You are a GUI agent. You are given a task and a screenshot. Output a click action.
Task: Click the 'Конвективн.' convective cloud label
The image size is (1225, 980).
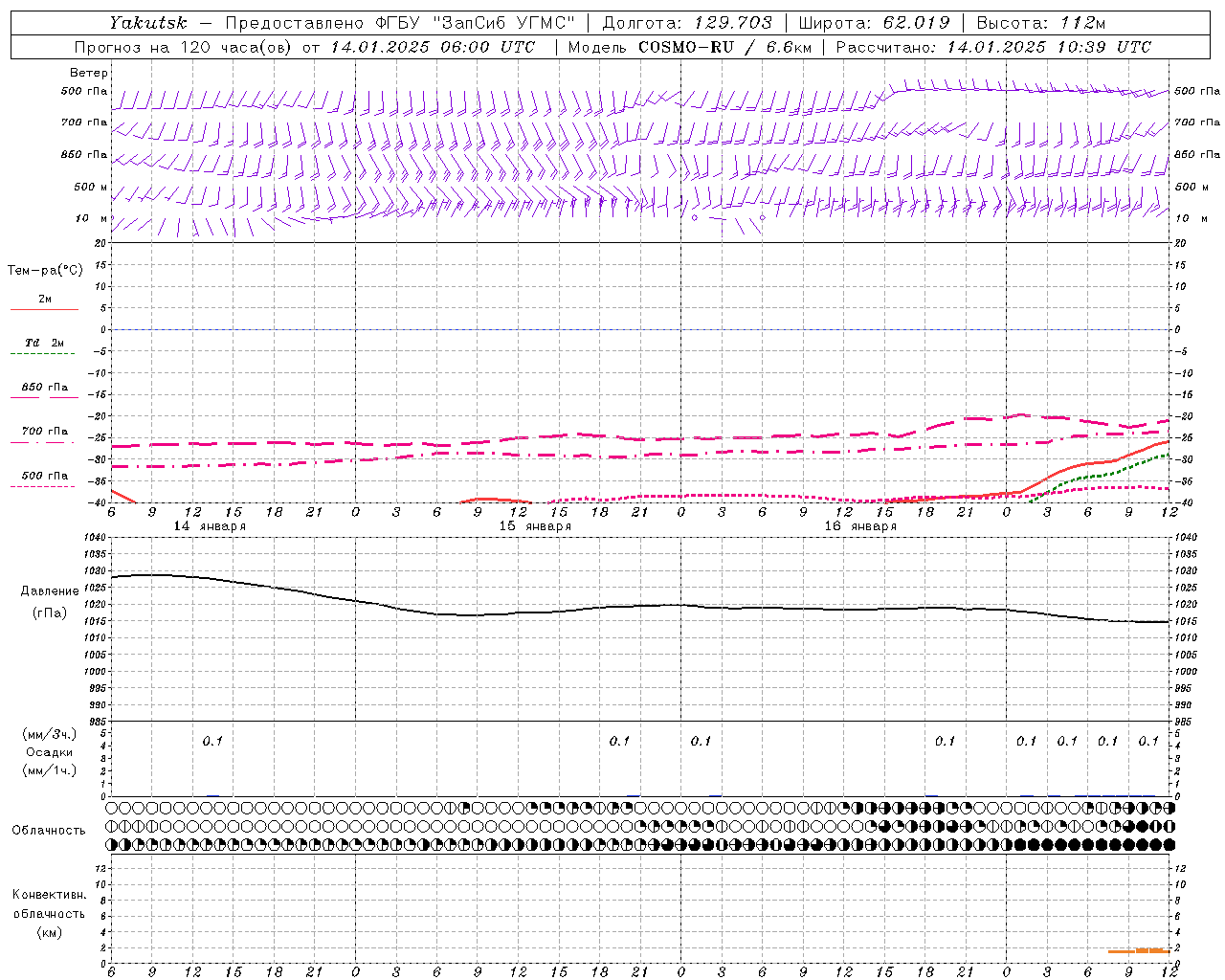pyautogui.click(x=49, y=895)
